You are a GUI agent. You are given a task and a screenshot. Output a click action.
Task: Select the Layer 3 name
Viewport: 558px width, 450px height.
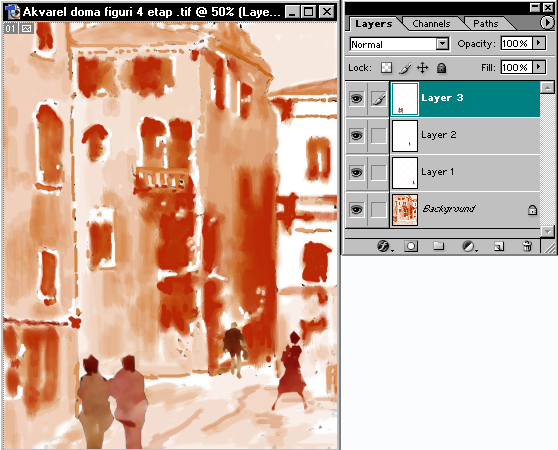pyautogui.click(x=442, y=98)
